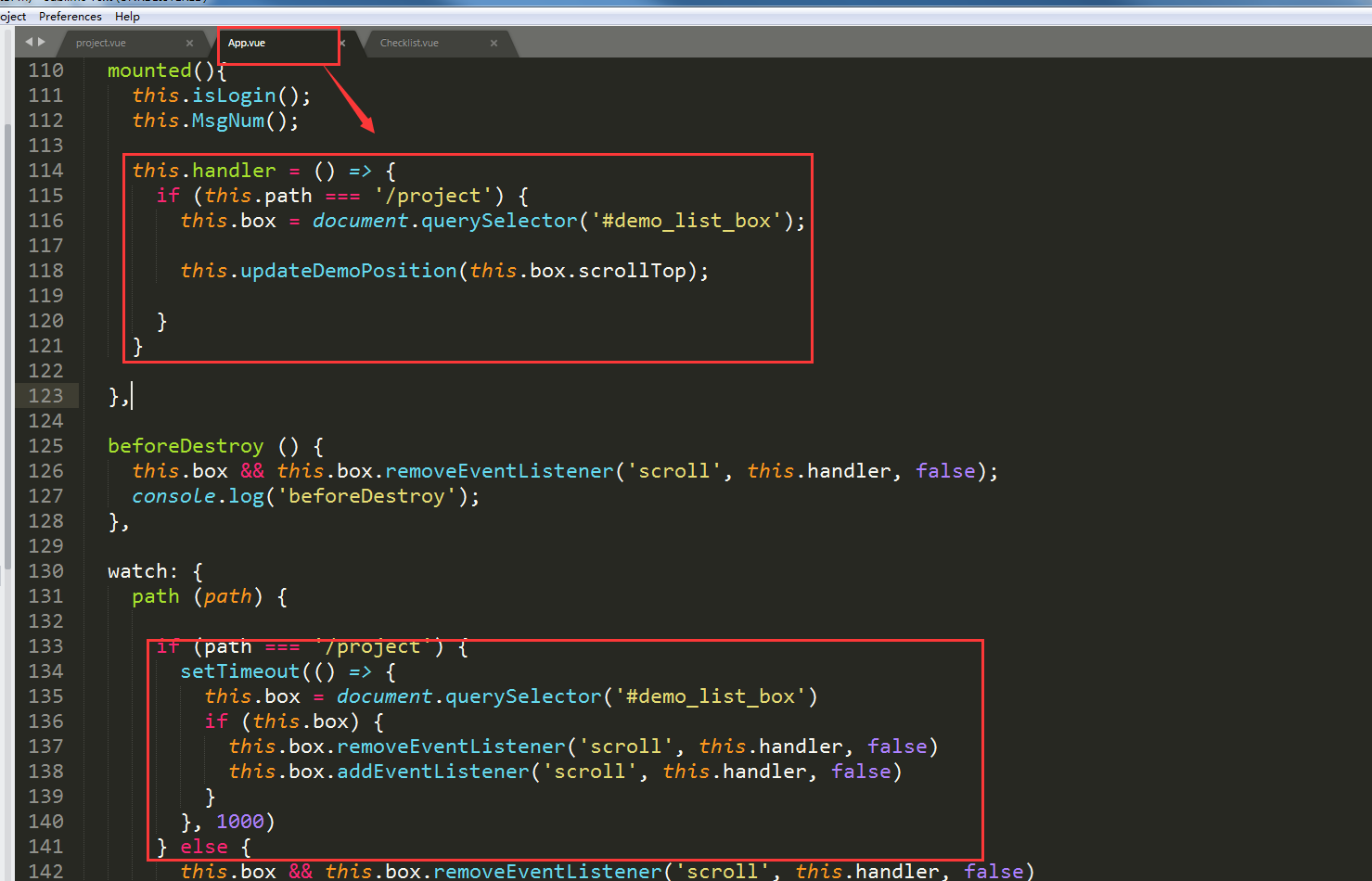The width and height of the screenshot is (1372, 881).
Task: Click line number 114 in gutter
Action: [45, 171]
